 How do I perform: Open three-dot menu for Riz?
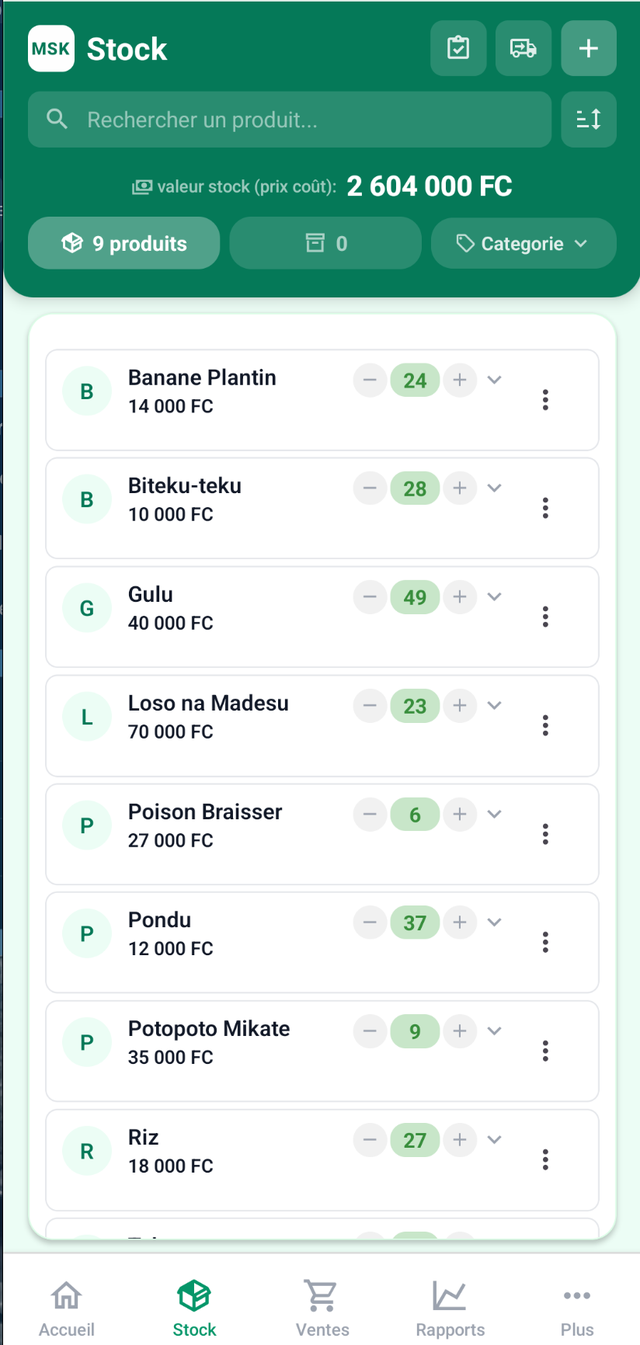coord(545,1159)
